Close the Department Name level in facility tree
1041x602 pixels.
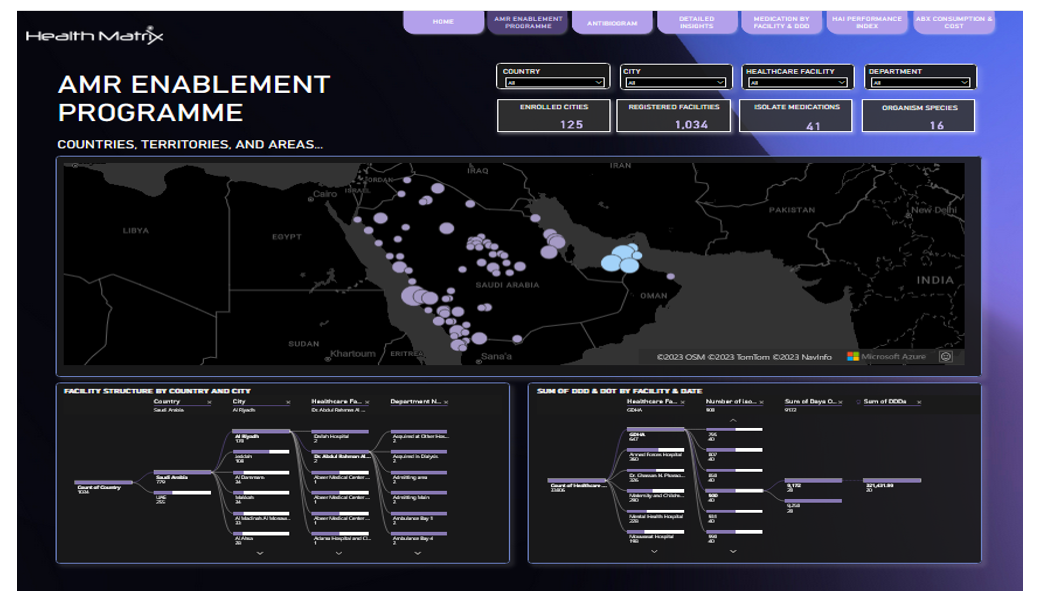point(446,402)
